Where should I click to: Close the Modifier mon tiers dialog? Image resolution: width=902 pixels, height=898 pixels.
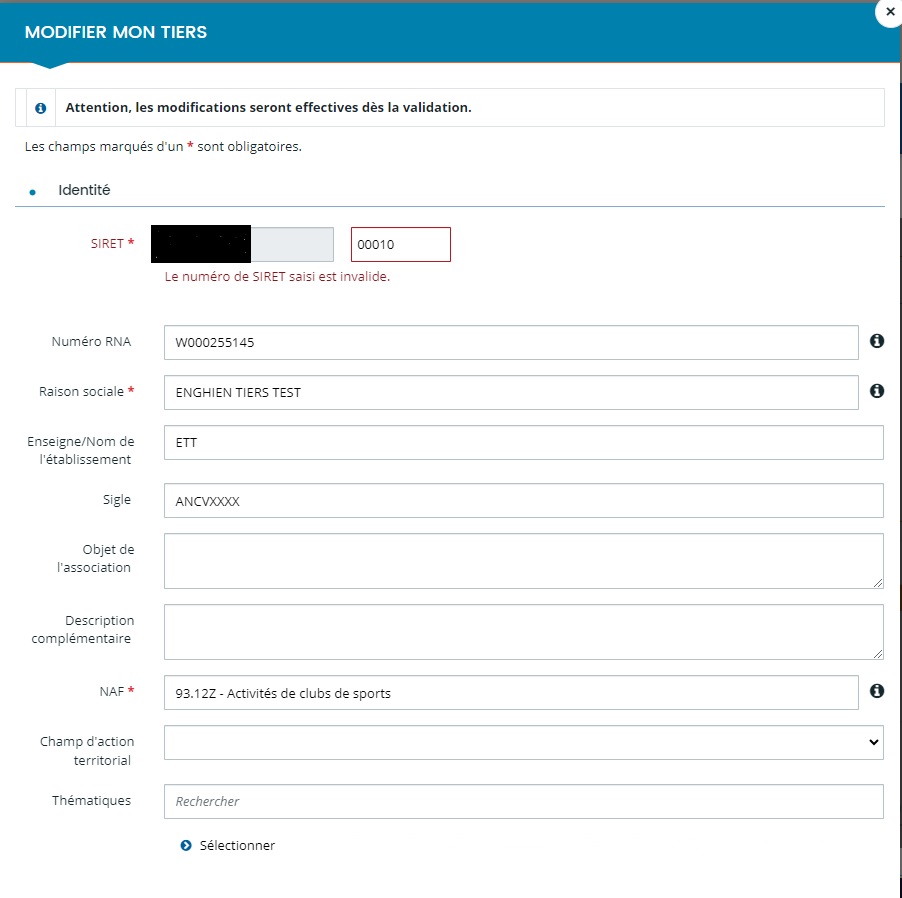(889, 12)
